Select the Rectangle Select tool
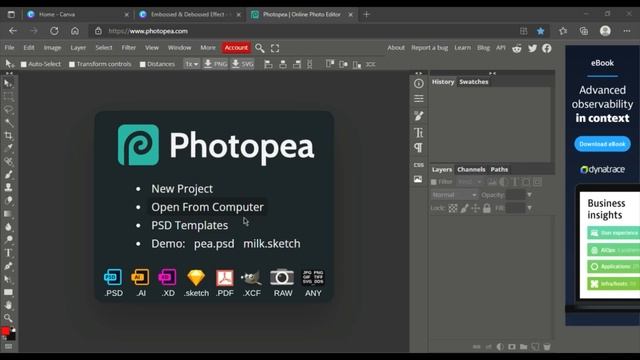 8,97
